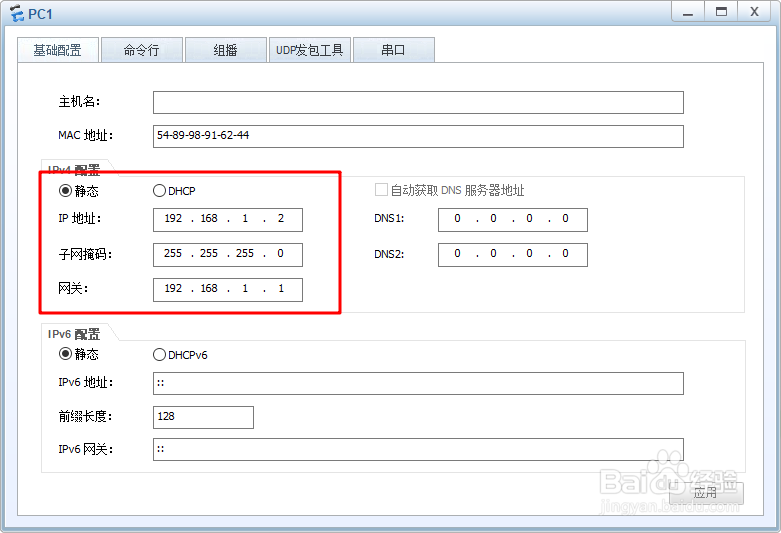Click the 应用 apply button

706,493
